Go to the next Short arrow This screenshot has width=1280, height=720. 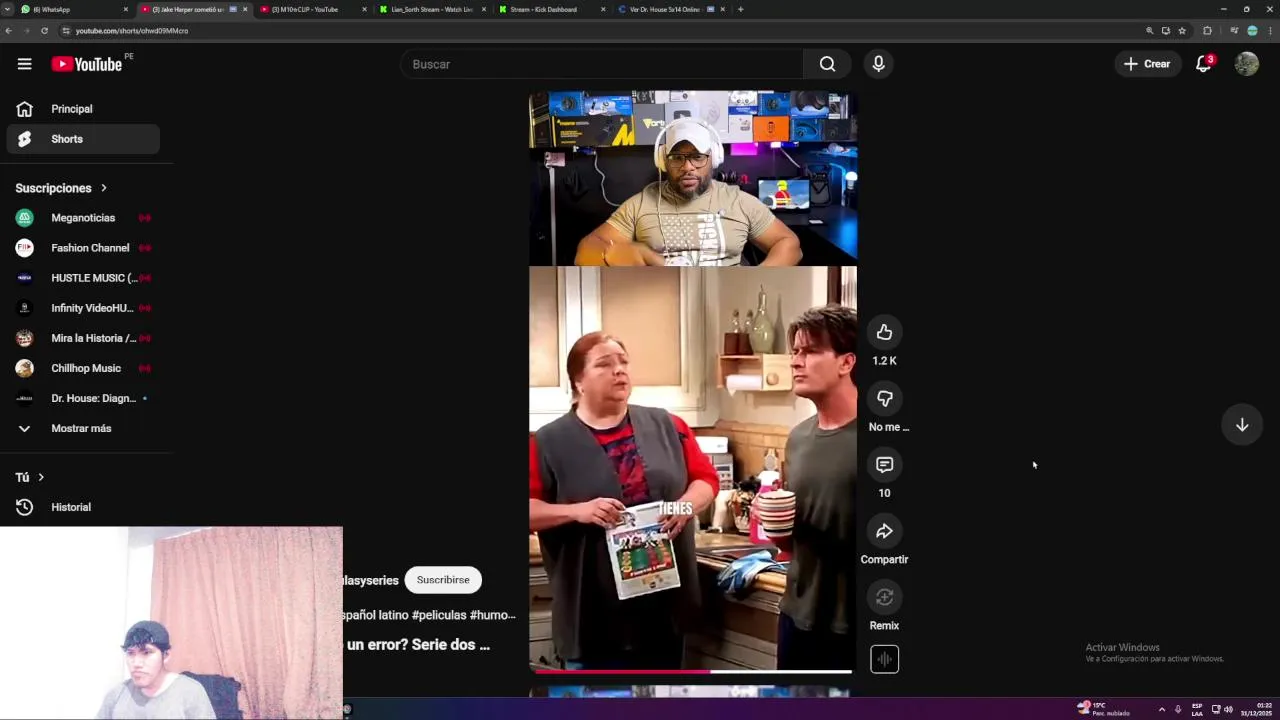click(x=1242, y=425)
